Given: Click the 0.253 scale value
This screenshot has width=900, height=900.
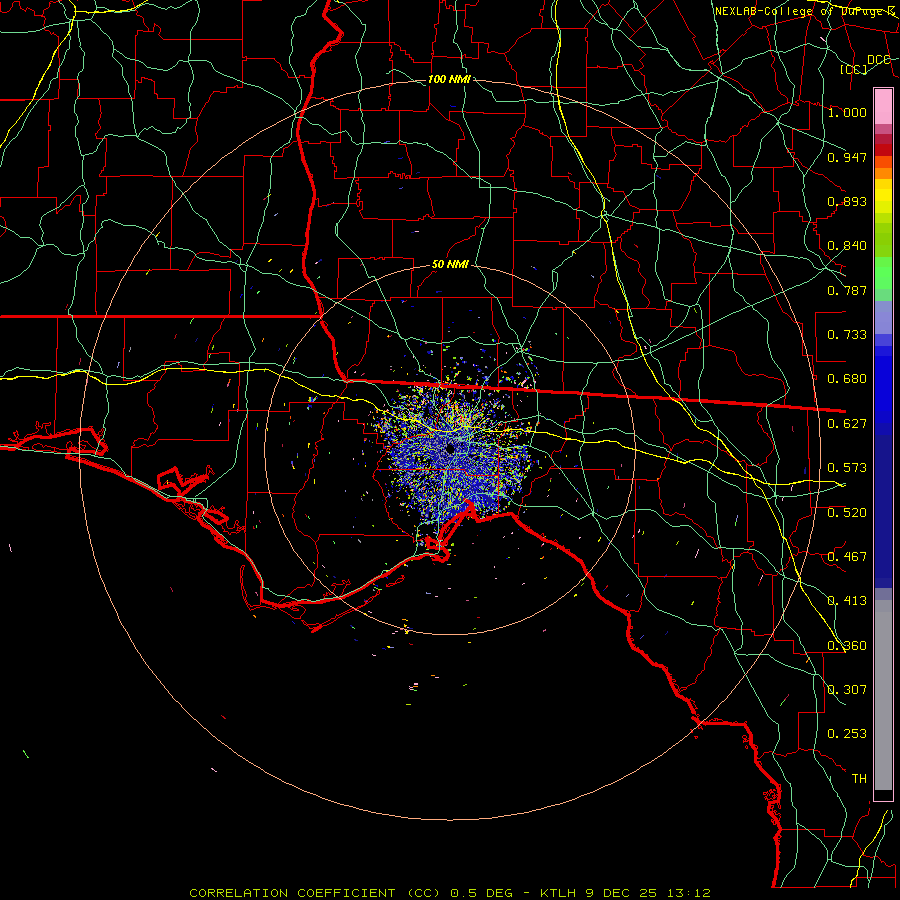Looking at the screenshot, I should pos(847,734).
